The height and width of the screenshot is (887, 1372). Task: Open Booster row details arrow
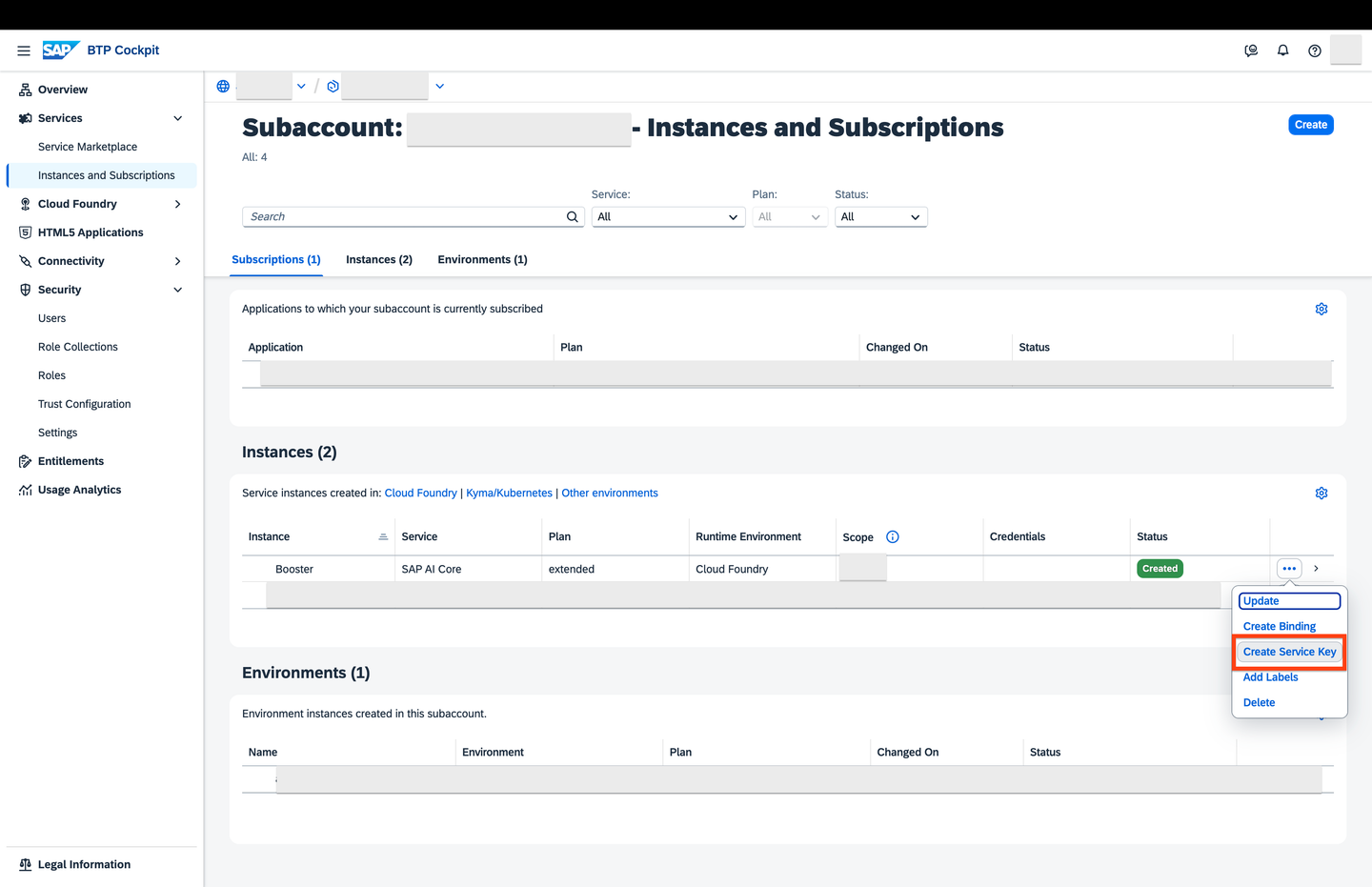(x=1316, y=569)
